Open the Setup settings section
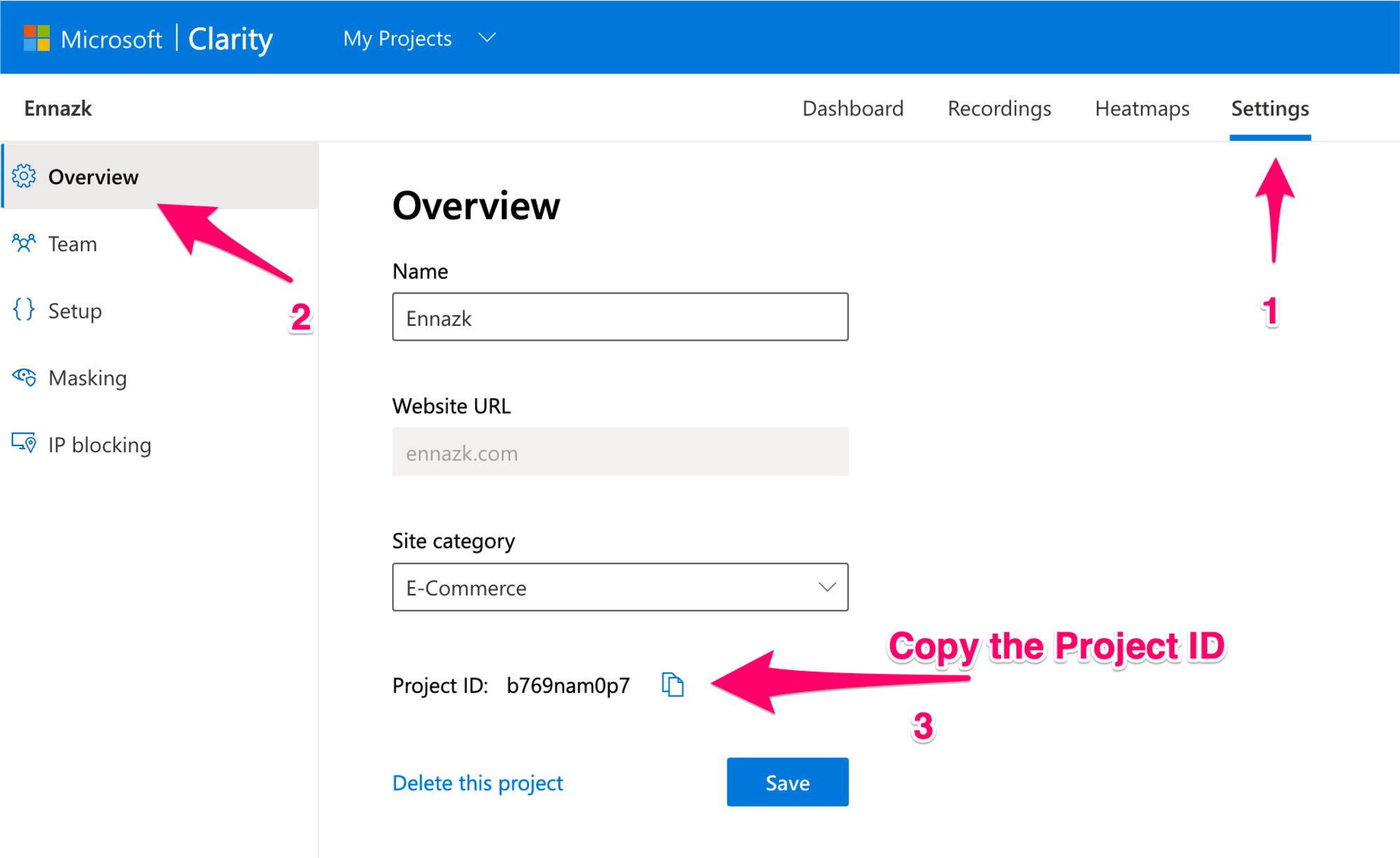 click(160, 310)
